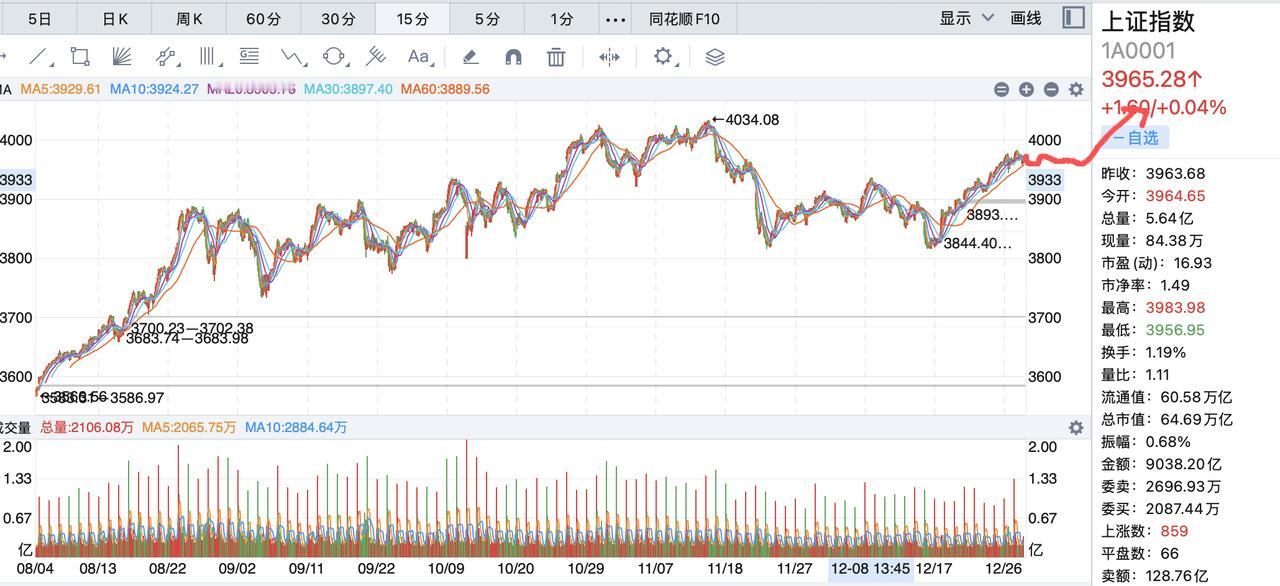Open volume panel settings gear

coord(1076,427)
